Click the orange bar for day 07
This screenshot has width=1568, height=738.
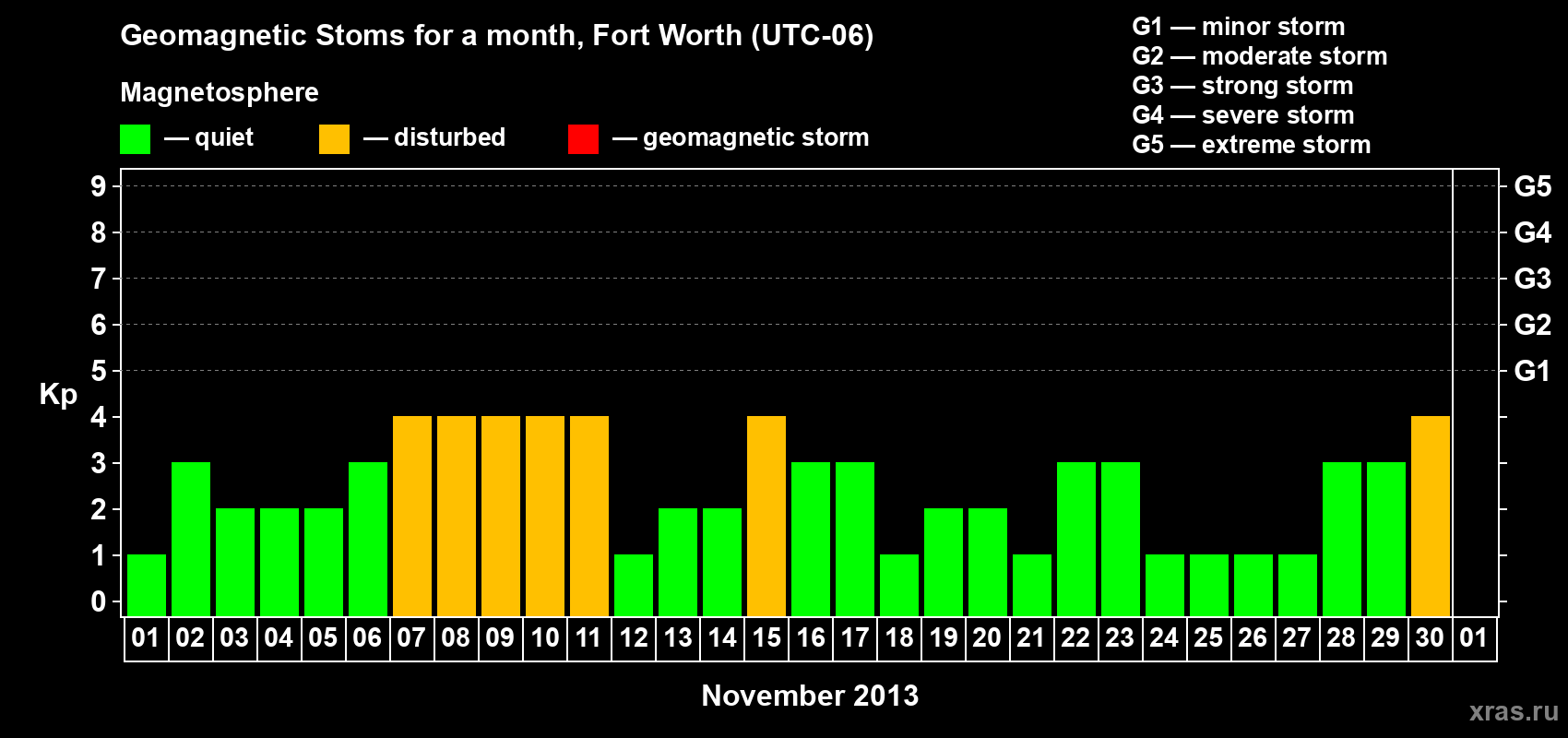412,516
